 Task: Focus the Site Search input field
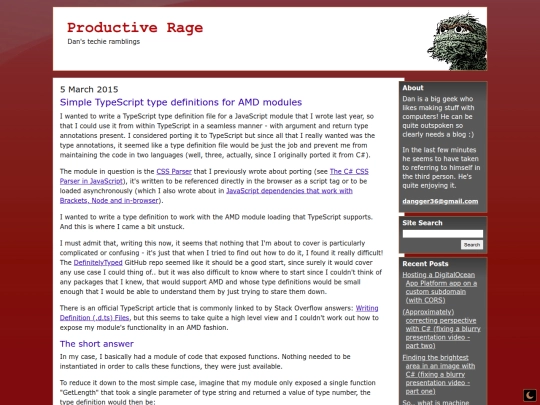click(x=443, y=234)
